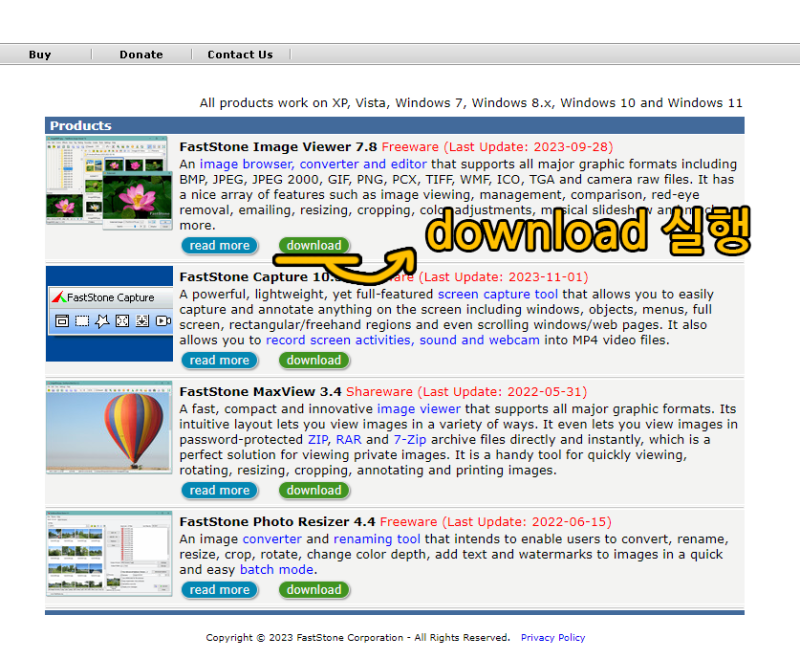
Task: Click the capture active window icon
Action: [x=62, y=321]
